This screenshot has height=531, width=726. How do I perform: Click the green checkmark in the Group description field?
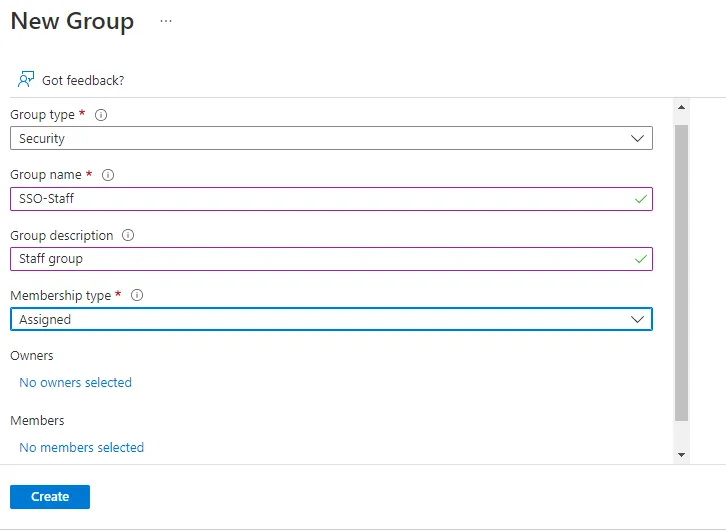(641, 259)
